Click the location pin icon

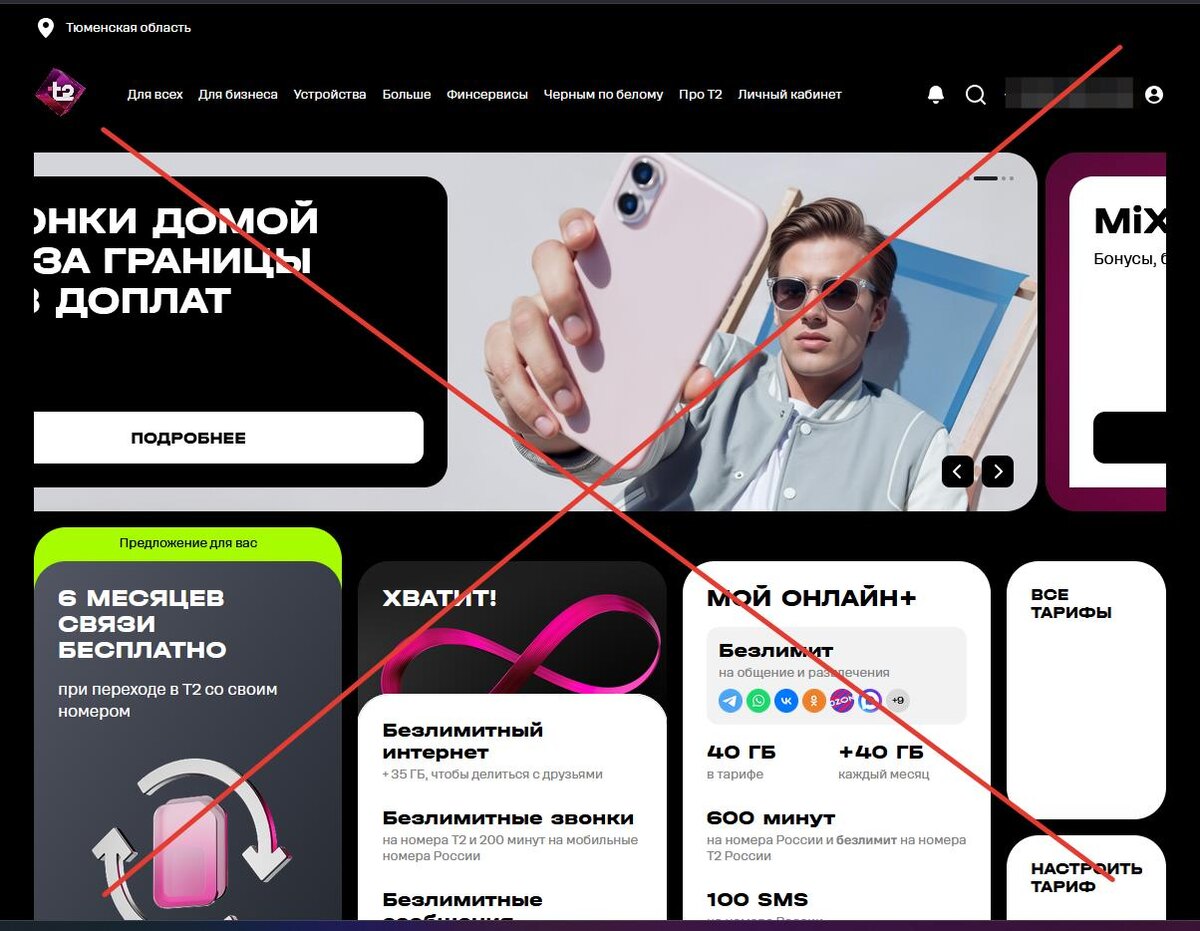pos(45,28)
